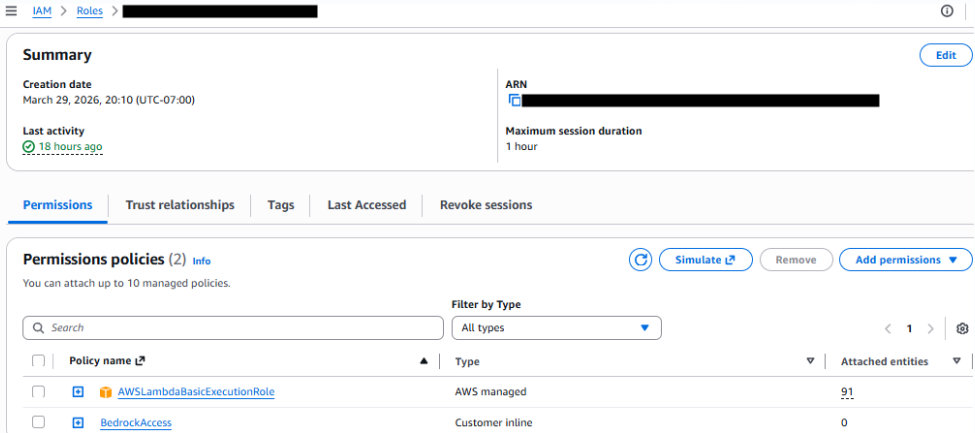This screenshot has height=433, width=975.
Task: Refresh the permissions policies list
Action: [640, 260]
